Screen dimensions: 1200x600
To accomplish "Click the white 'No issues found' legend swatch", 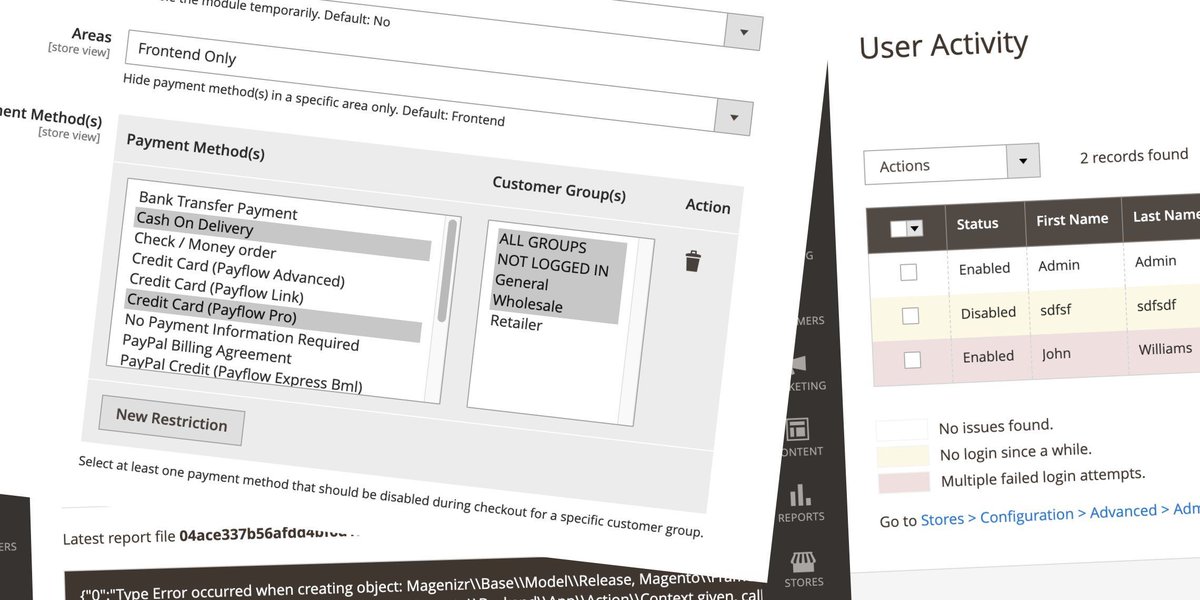I will point(902,431).
